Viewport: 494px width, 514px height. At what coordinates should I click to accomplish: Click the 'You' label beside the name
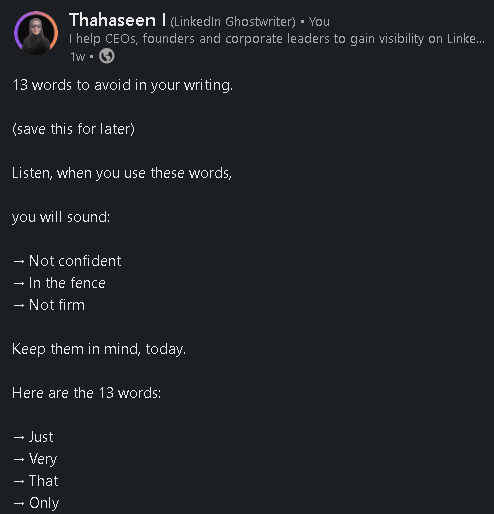319,22
